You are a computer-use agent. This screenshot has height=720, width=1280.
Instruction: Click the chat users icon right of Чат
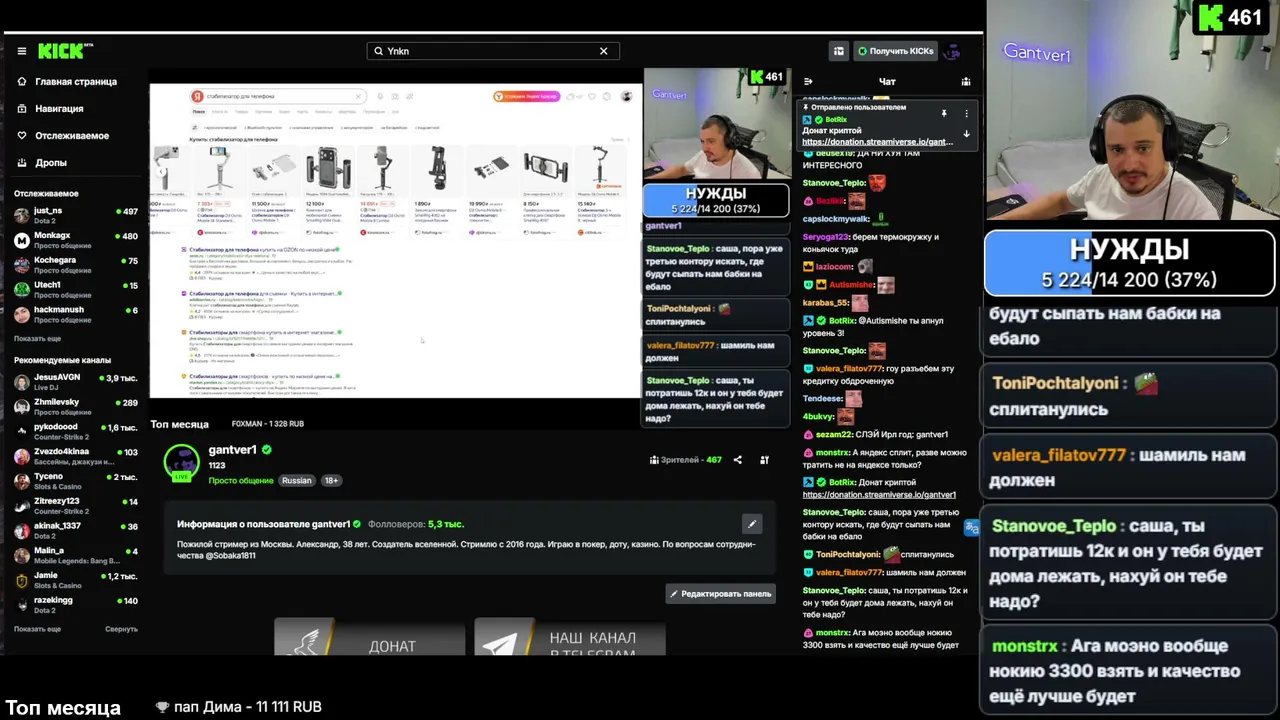pos(965,82)
